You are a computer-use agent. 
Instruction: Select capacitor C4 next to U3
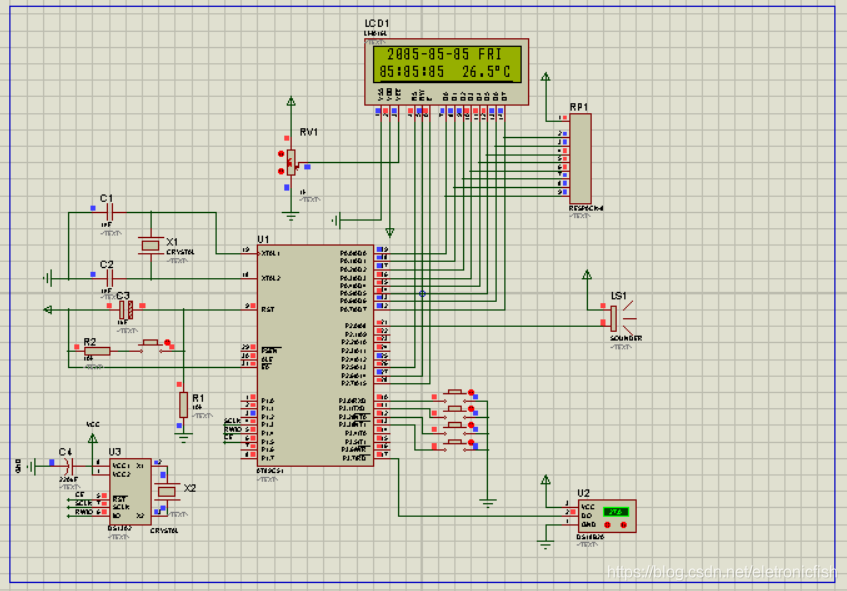tap(68, 466)
